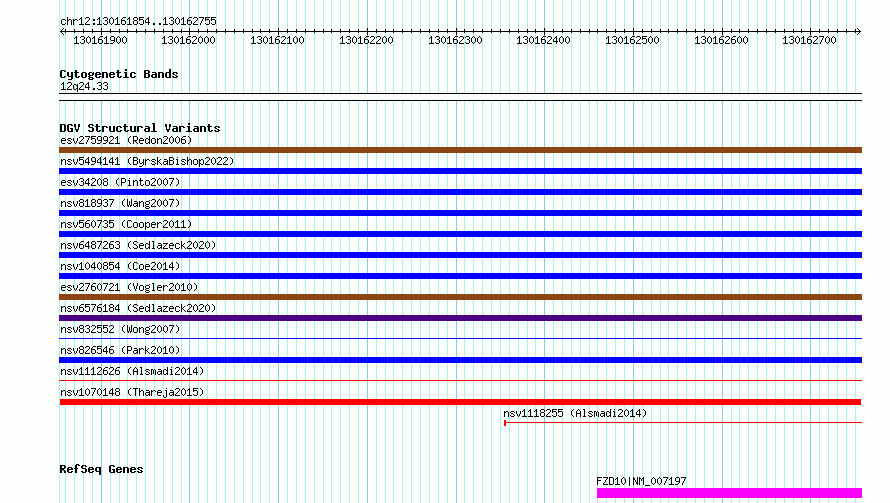
Task: Click the blue nsv5494141 variant bar
Action: pyautogui.click(x=460, y=171)
